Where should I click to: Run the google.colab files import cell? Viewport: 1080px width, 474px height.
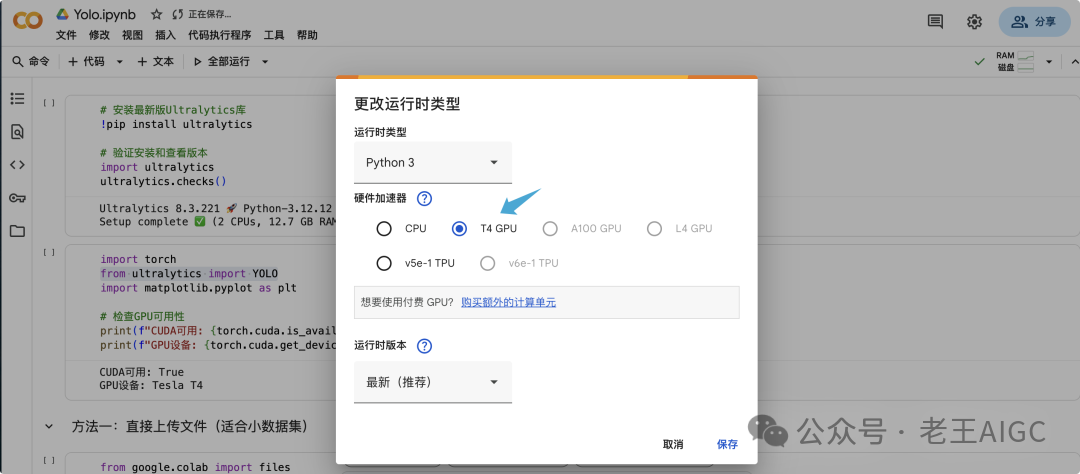tap(49, 460)
